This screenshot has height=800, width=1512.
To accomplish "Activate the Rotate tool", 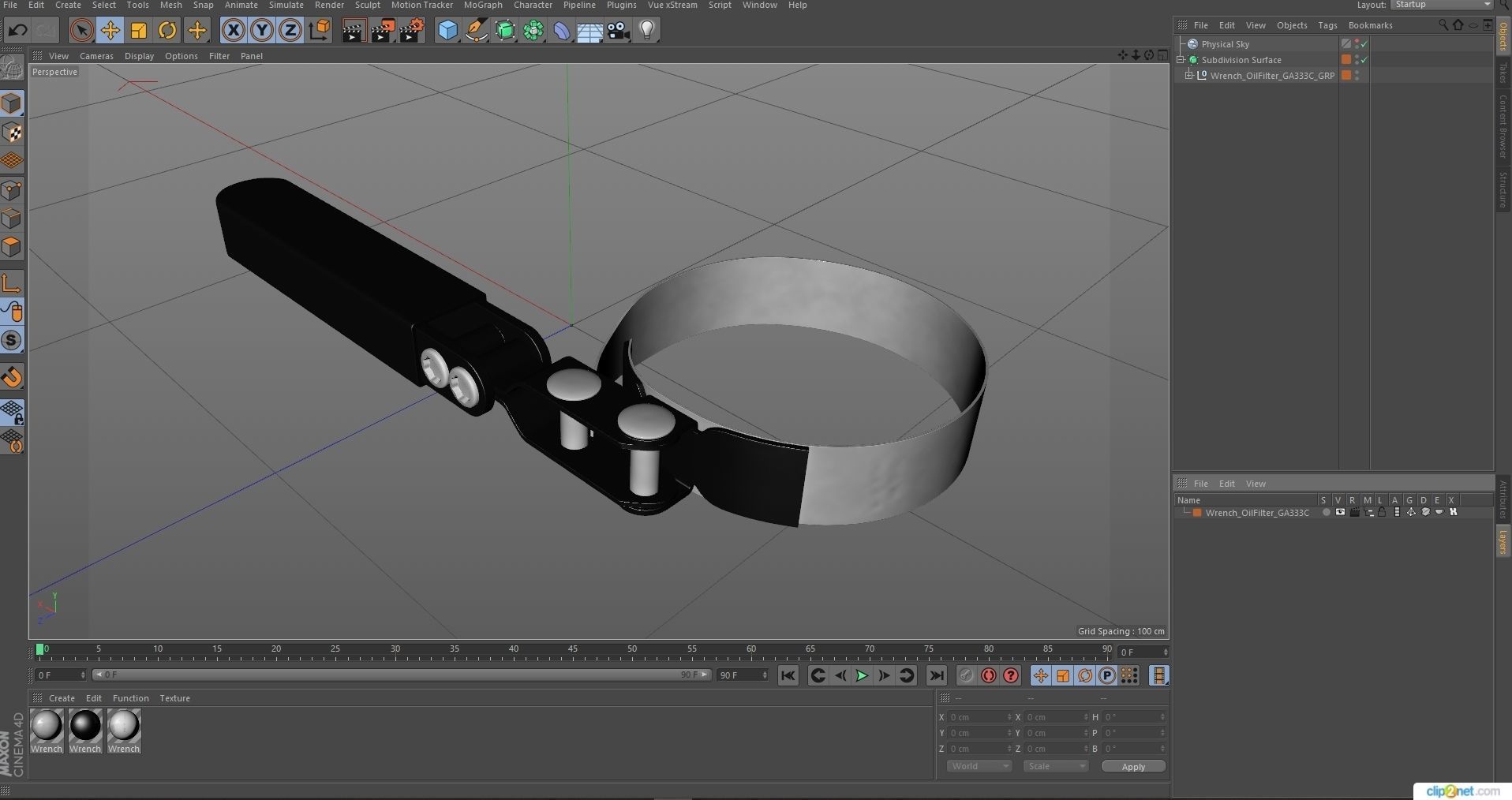I will click(167, 31).
